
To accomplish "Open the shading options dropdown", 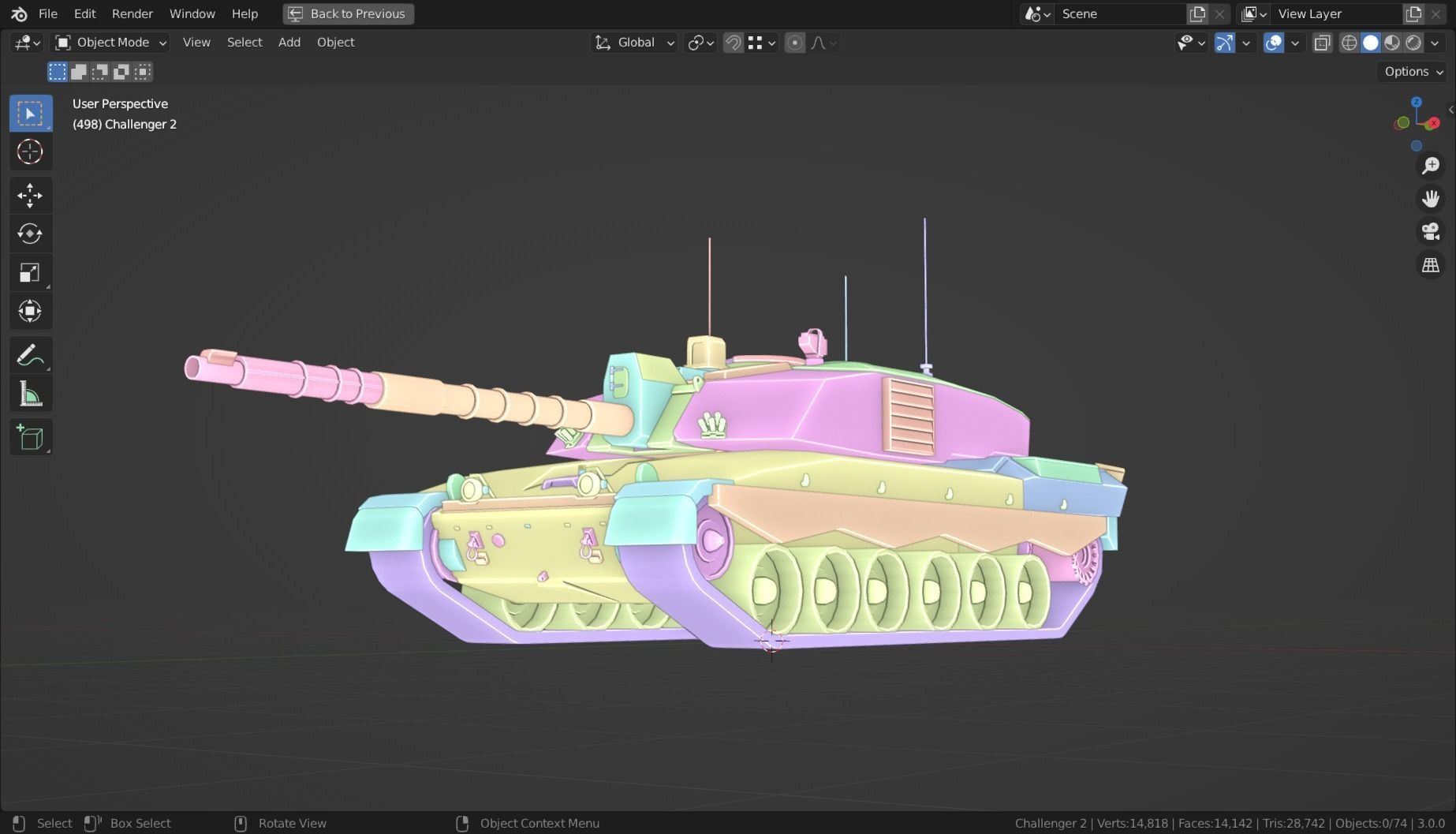I will [x=1435, y=43].
